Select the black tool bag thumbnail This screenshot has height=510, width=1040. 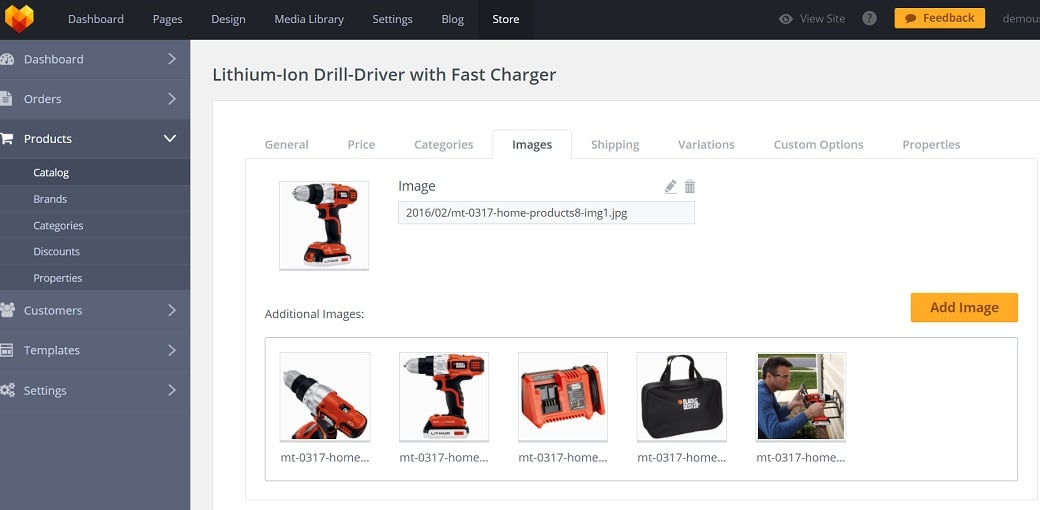point(682,396)
